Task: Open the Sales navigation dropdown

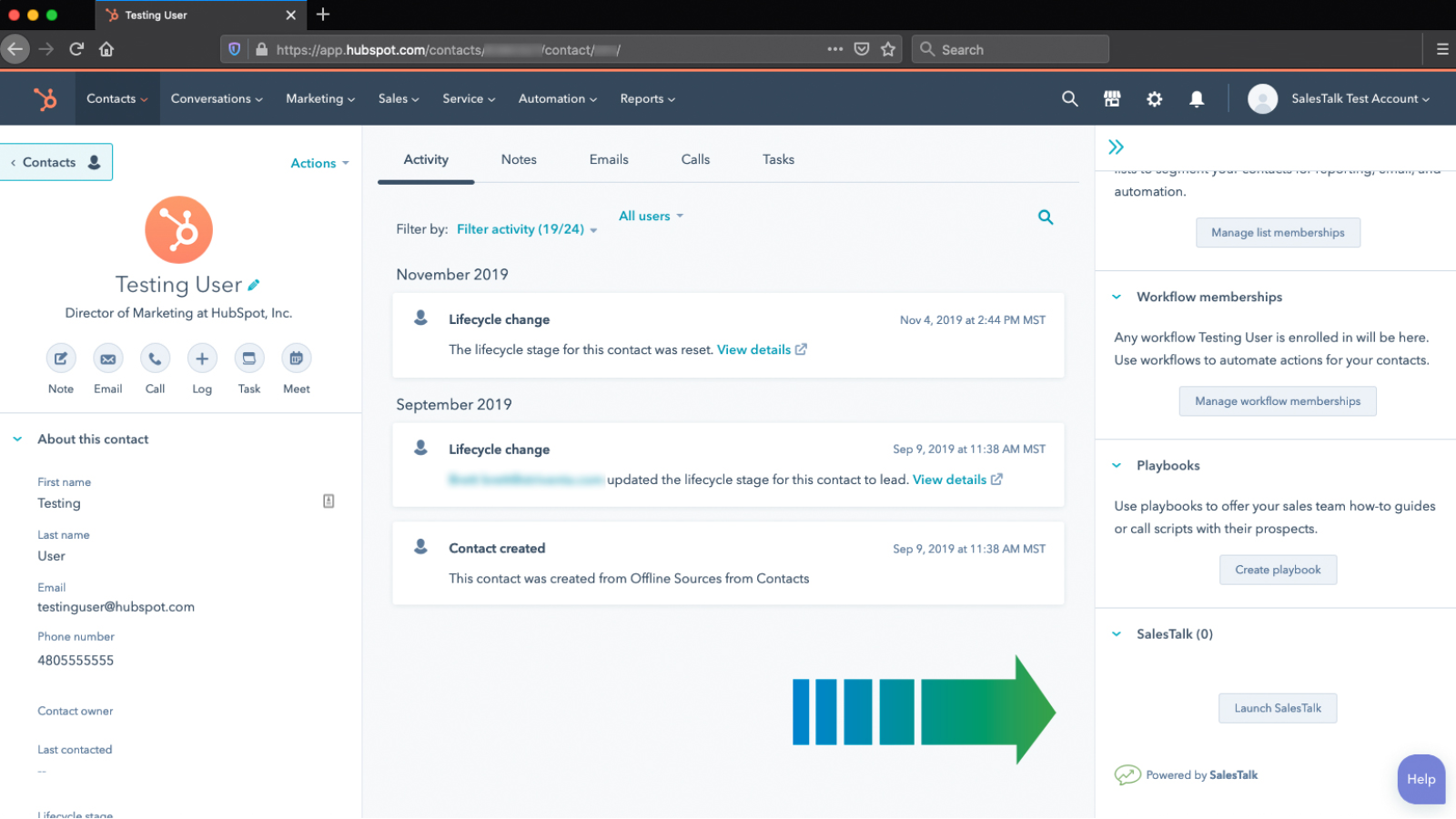Action: [399, 98]
